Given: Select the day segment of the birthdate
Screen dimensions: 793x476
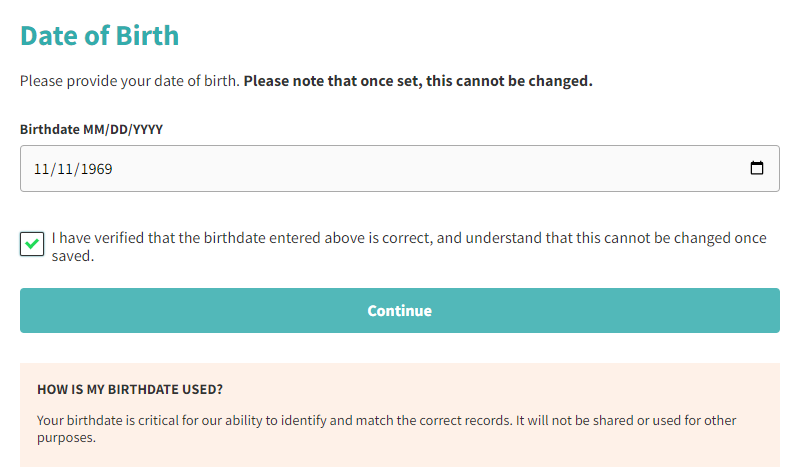Looking at the screenshot, I should pyautogui.click(x=65, y=169).
